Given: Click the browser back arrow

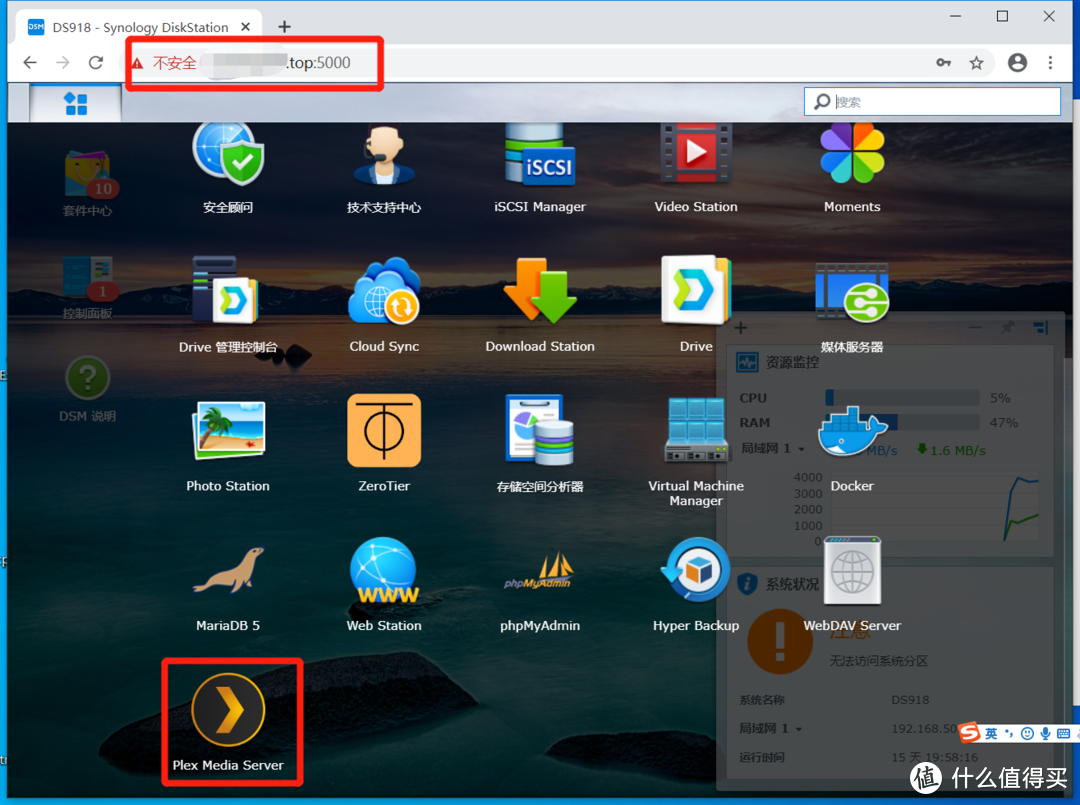Looking at the screenshot, I should pyautogui.click(x=30, y=63).
